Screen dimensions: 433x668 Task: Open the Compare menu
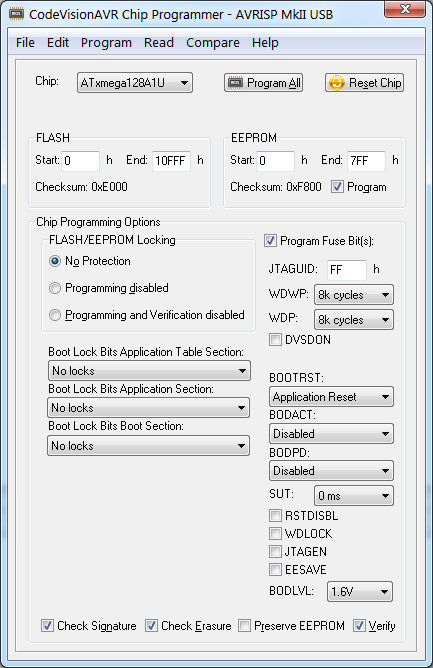pyautogui.click(x=213, y=43)
